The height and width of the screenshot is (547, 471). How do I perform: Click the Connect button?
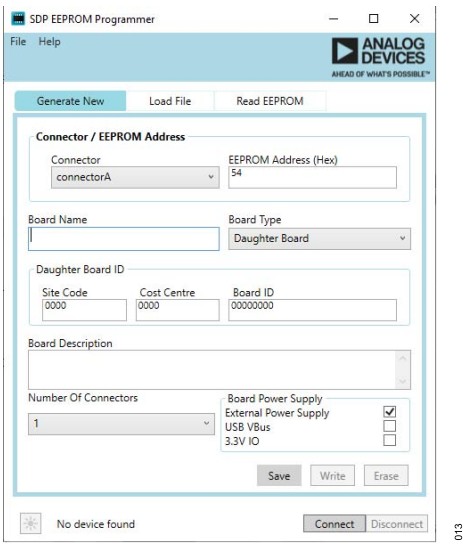[334, 524]
